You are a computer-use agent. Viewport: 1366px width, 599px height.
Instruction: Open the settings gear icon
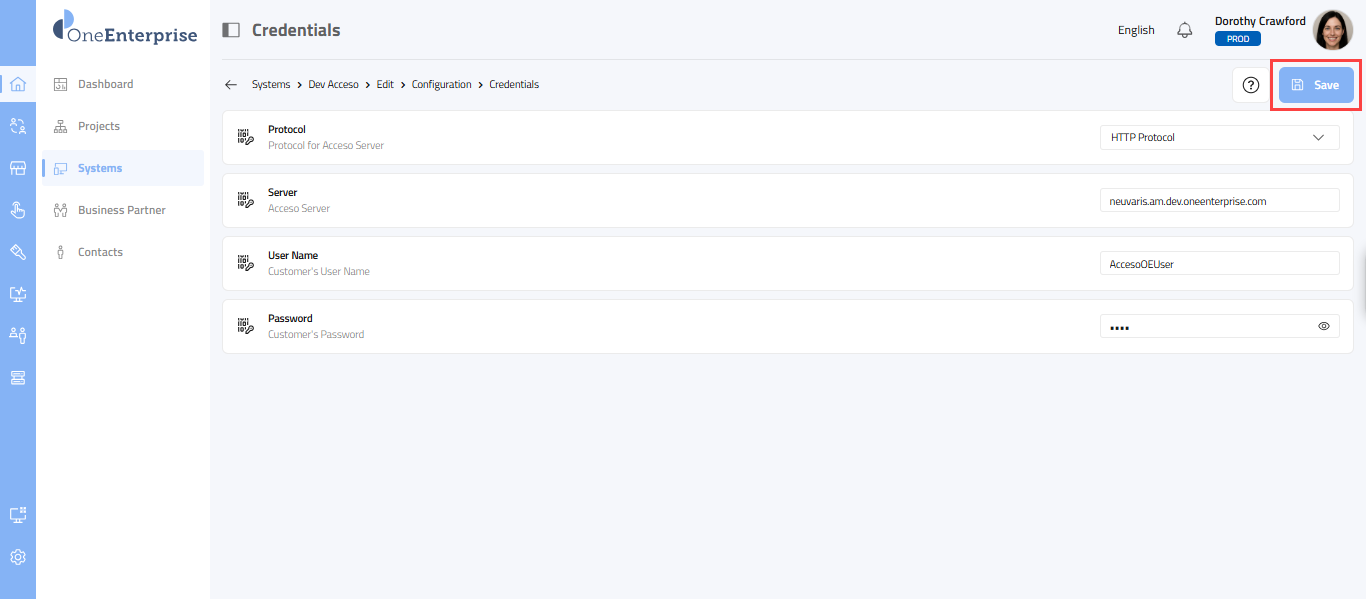tap(17, 557)
